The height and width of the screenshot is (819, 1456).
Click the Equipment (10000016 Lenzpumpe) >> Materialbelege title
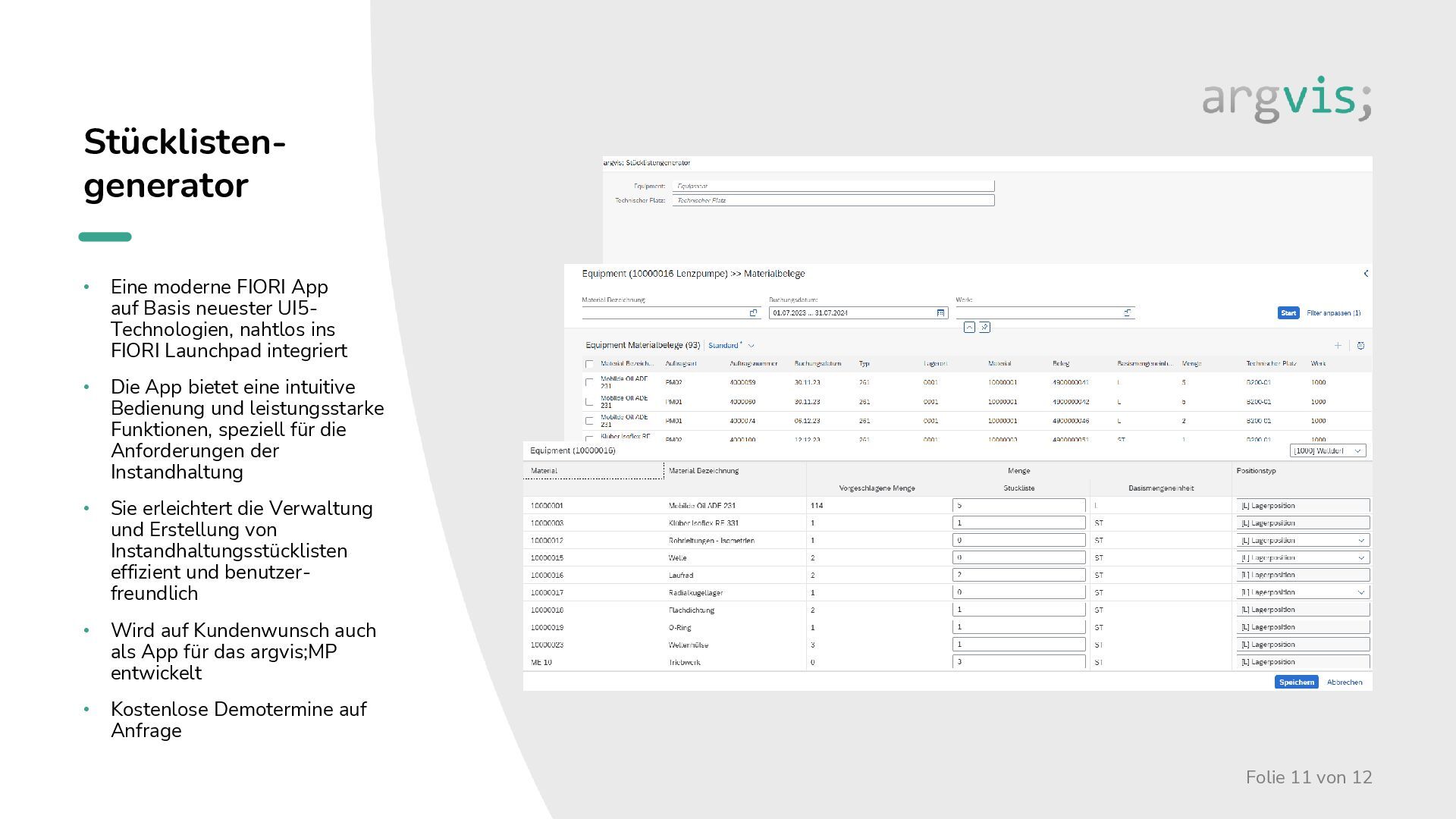coord(693,274)
